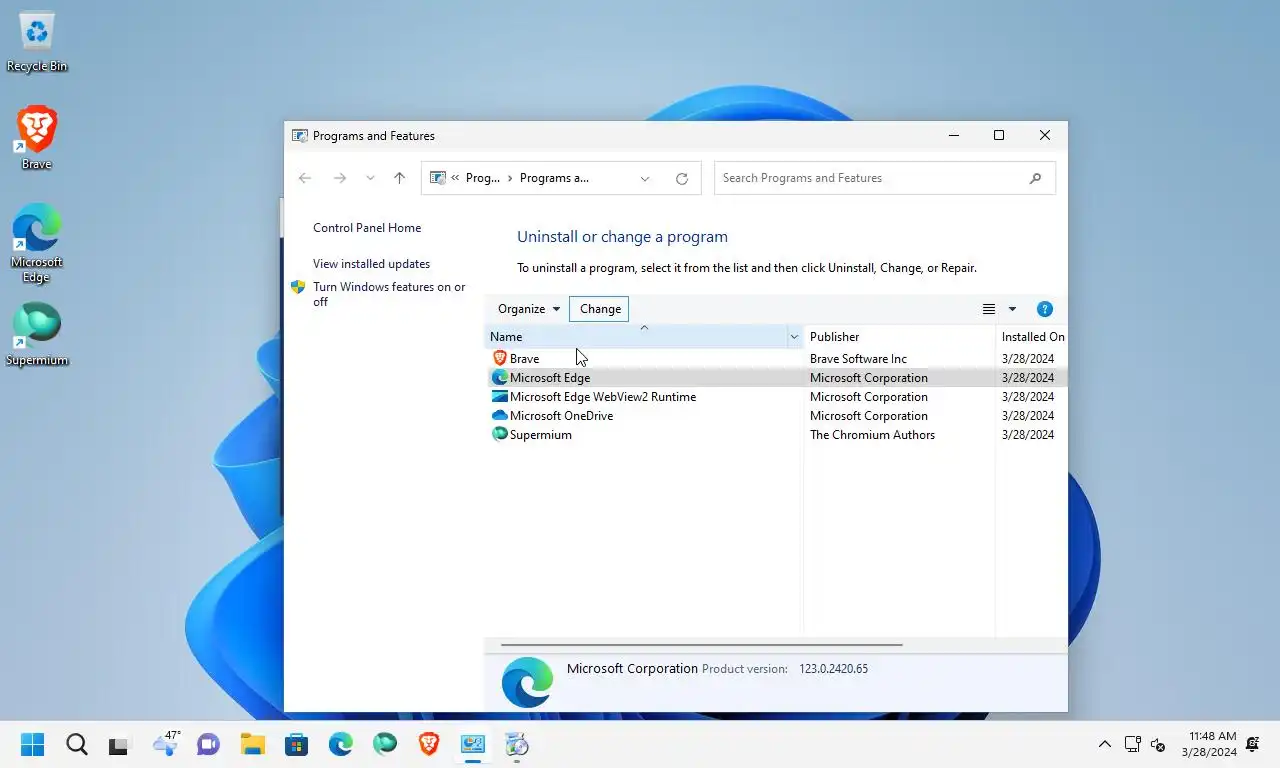The image size is (1280, 768).
Task: Open the Organize dropdown menu
Action: 529,309
